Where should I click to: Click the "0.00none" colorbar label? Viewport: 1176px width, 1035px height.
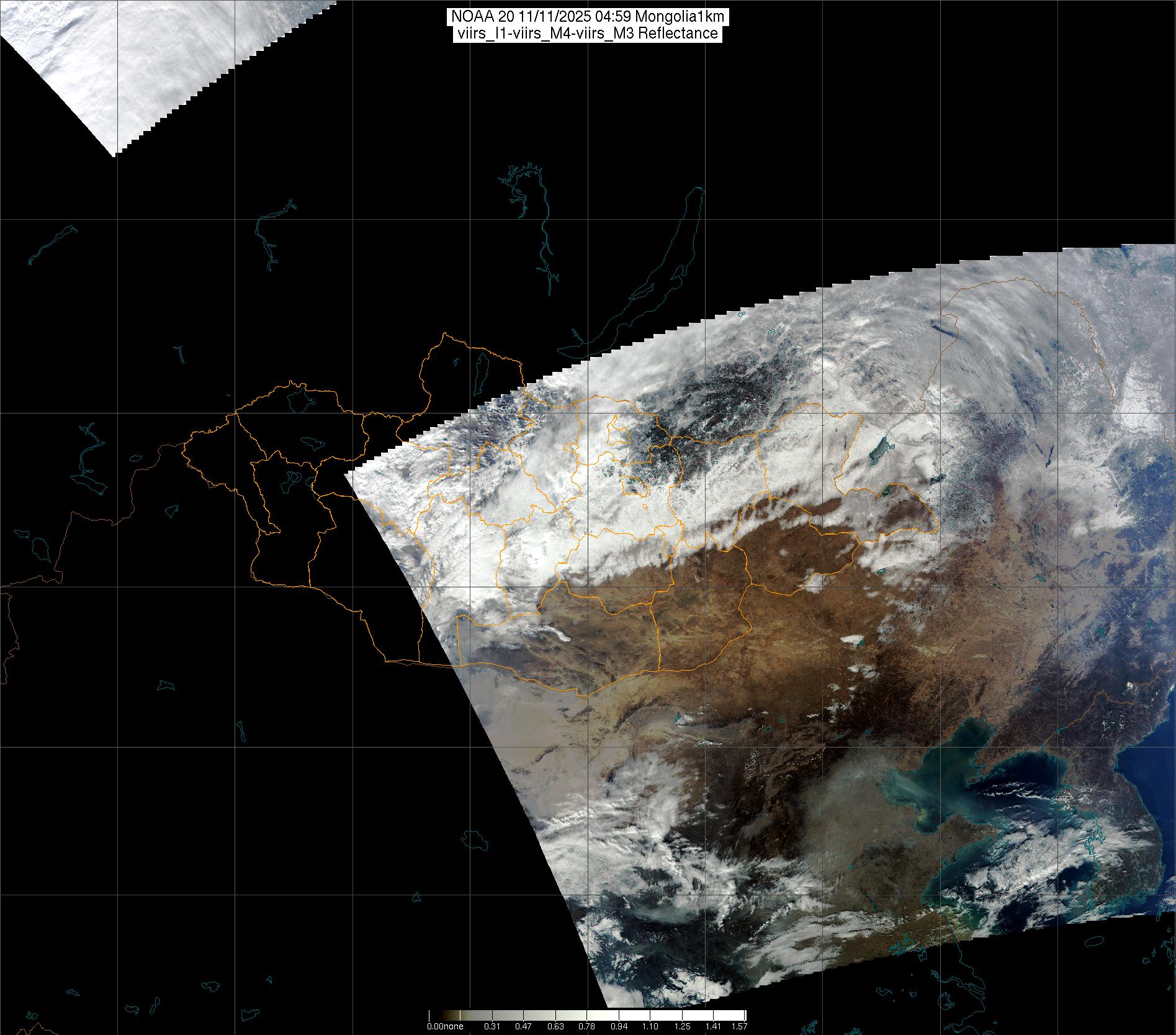[445, 1027]
